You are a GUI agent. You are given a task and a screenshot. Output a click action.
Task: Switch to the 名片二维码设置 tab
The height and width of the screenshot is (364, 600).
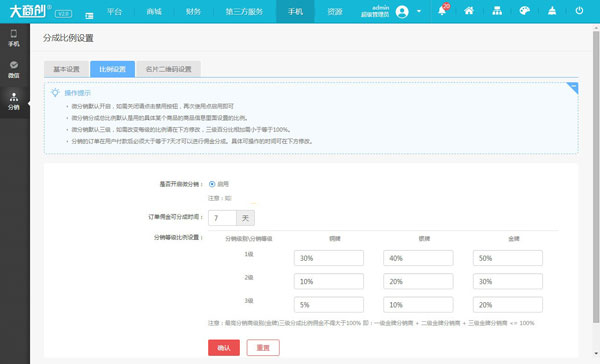168,69
